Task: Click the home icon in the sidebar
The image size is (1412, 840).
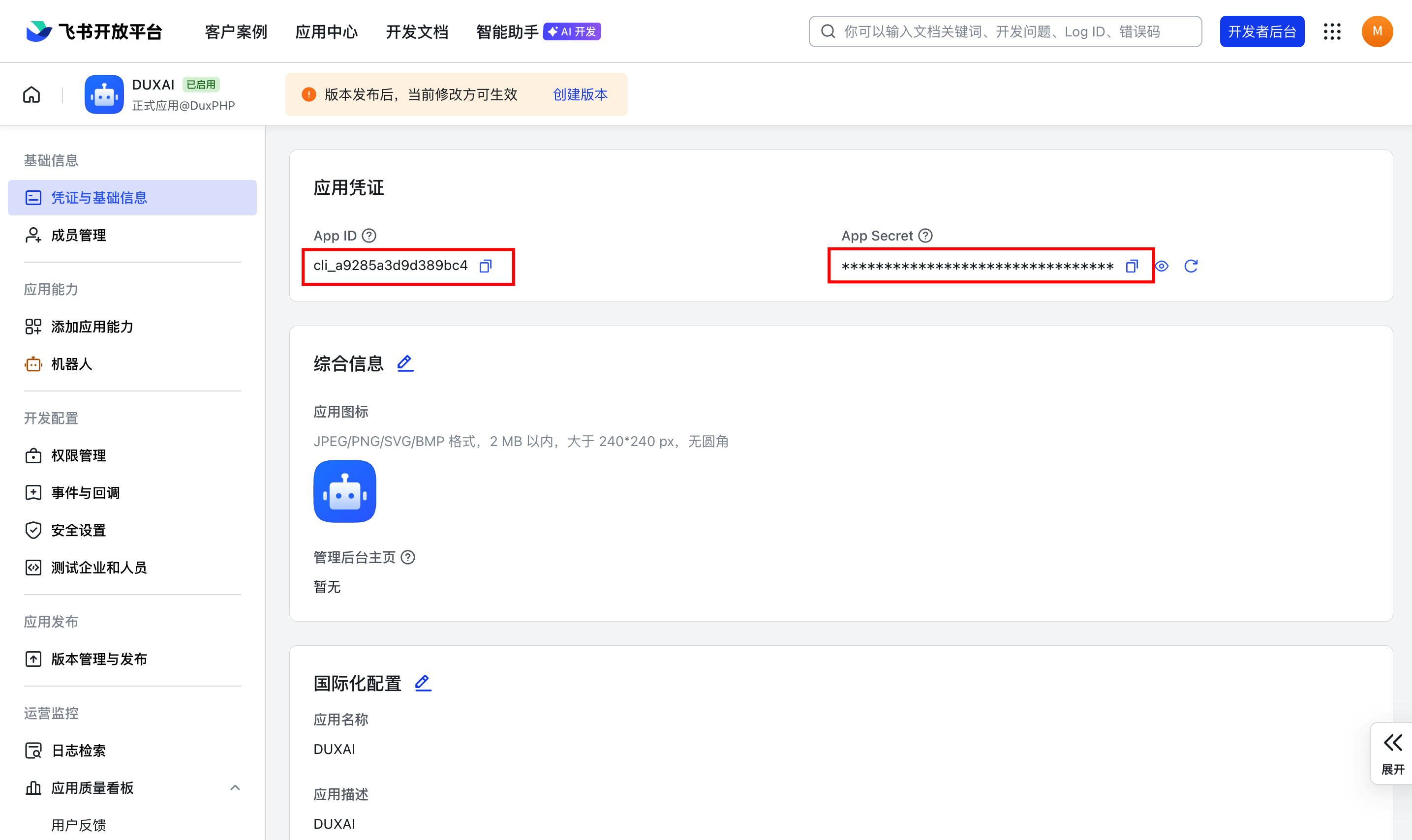Action: click(31, 94)
